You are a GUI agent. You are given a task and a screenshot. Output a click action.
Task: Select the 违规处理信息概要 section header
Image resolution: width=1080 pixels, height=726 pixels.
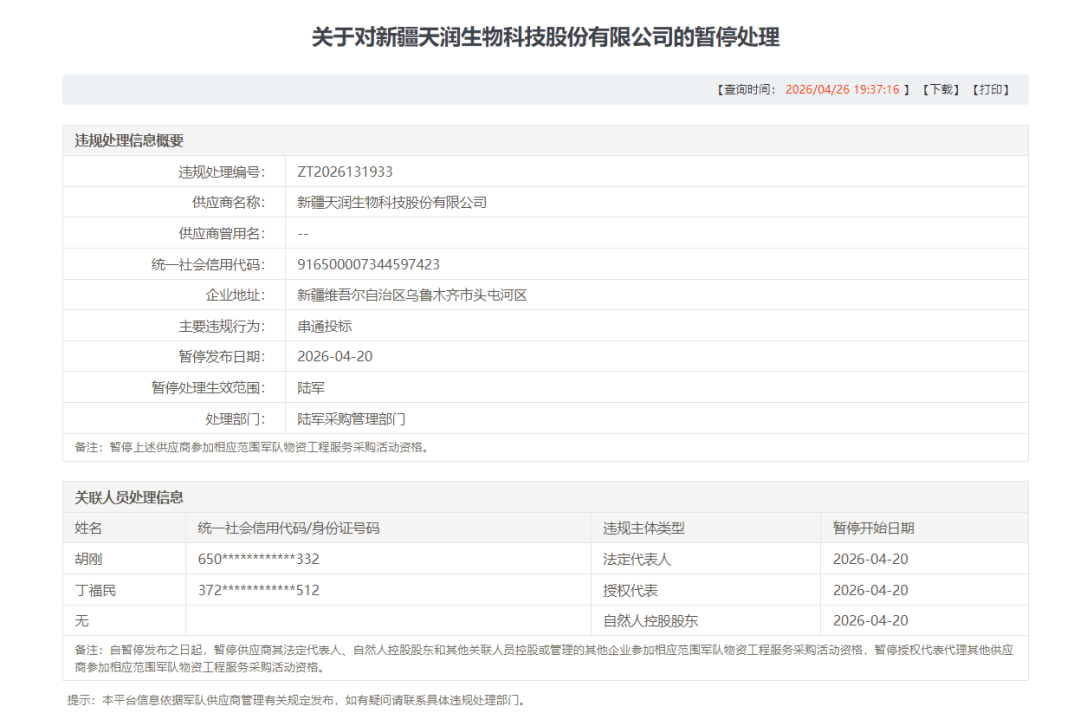[x=129, y=141]
